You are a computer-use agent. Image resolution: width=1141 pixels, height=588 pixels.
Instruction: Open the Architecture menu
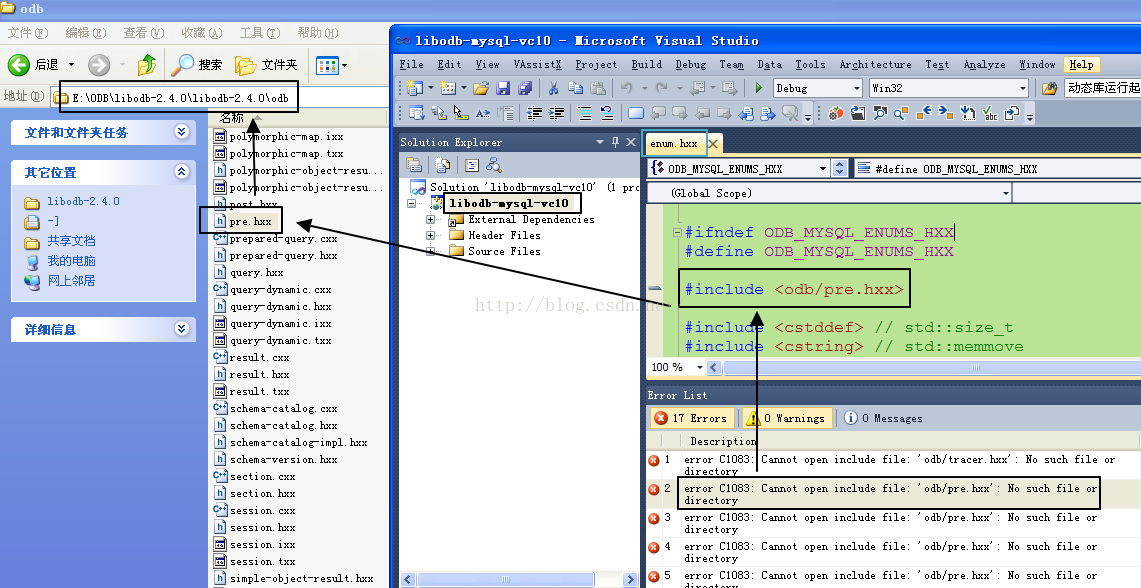coord(875,64)
